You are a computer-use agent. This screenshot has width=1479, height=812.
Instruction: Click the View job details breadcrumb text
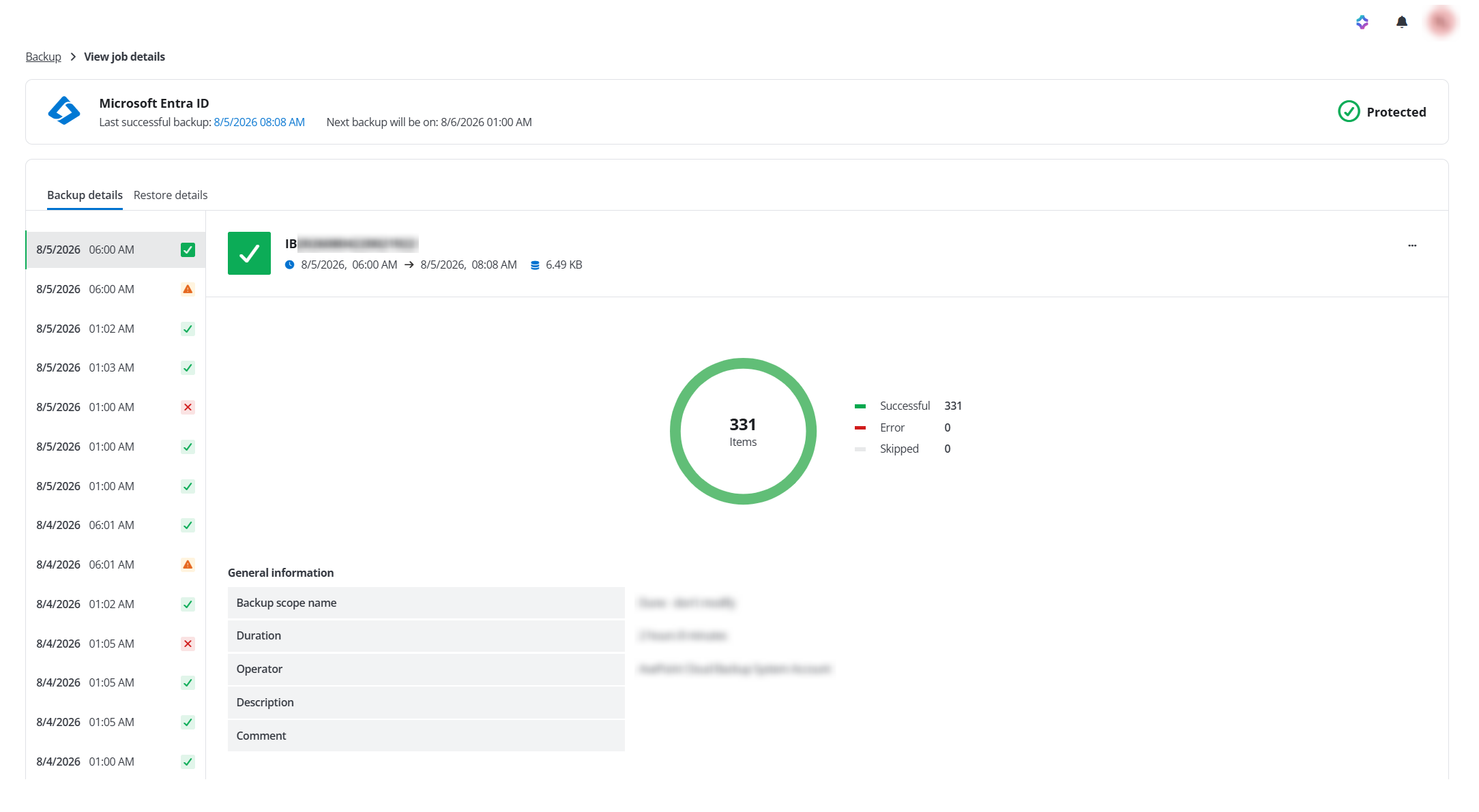point(124,57)
